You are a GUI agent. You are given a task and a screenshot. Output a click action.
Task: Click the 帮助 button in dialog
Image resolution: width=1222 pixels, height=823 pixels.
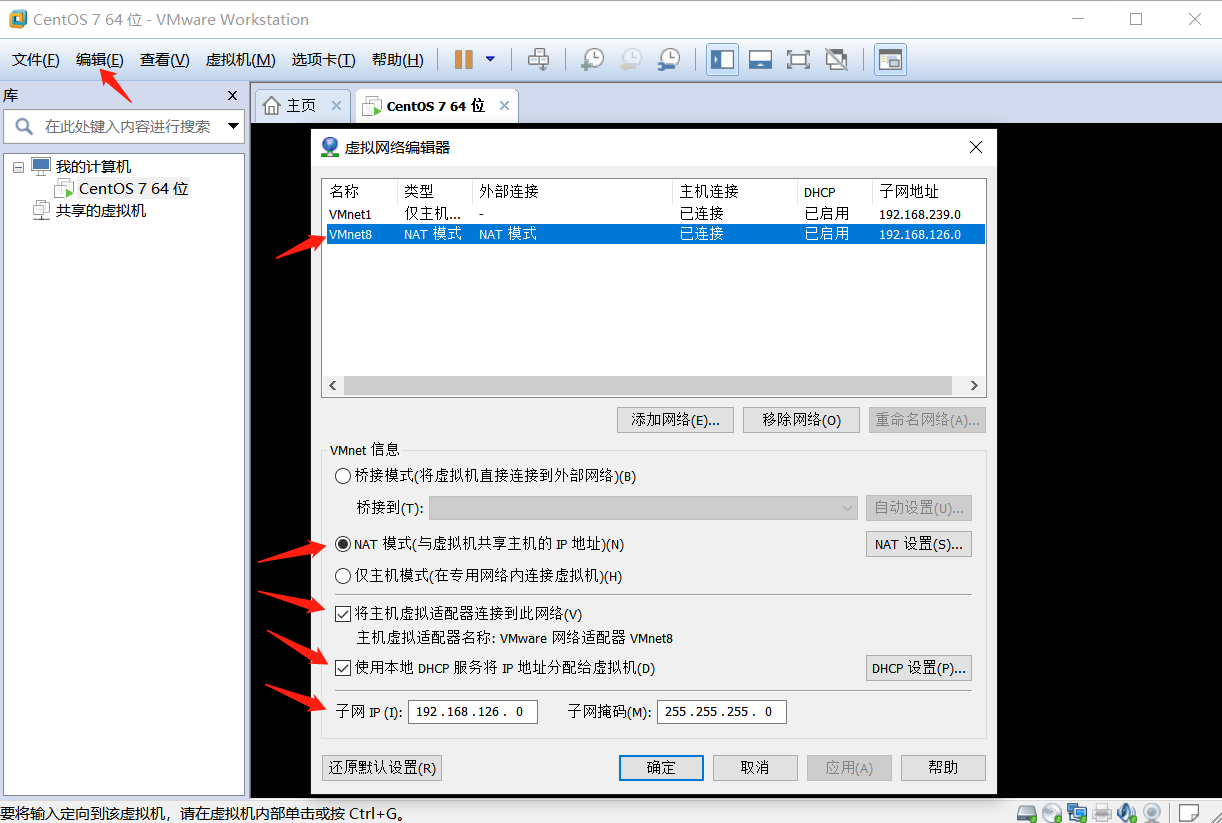(x=943, y=768)
